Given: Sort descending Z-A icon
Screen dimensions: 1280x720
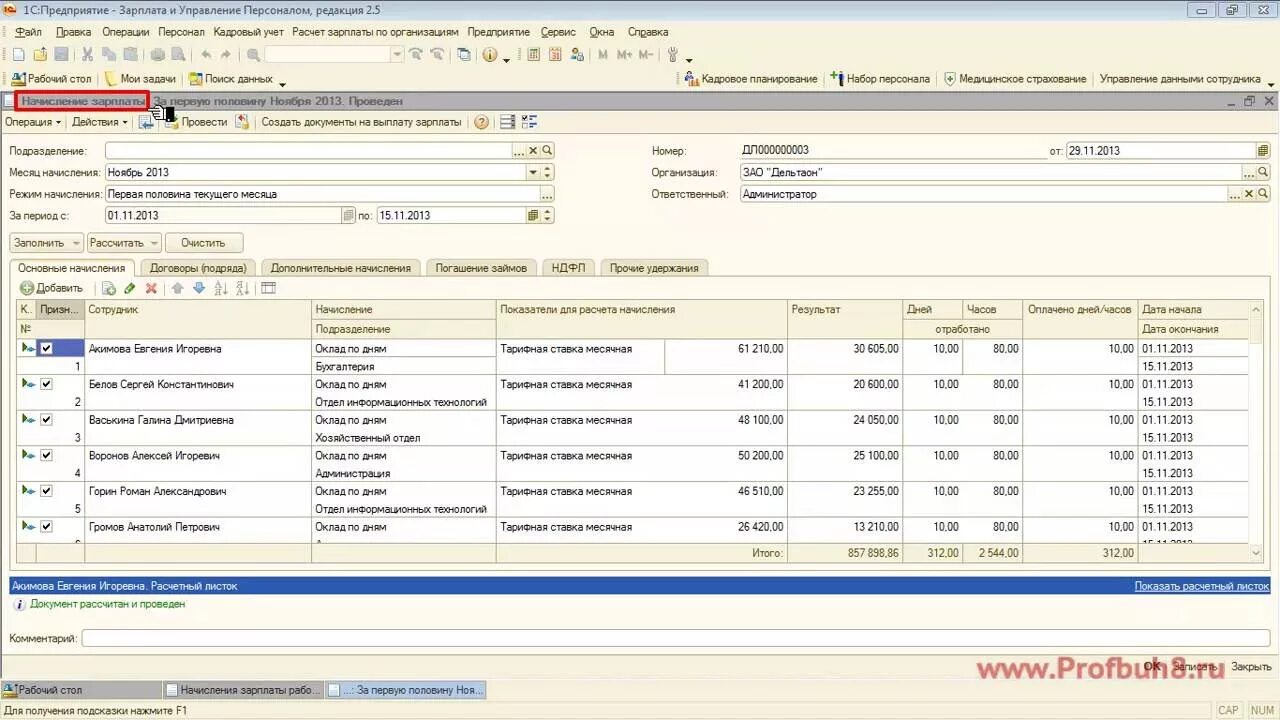Looking at the screenshot, I should (x=242, y=288).
